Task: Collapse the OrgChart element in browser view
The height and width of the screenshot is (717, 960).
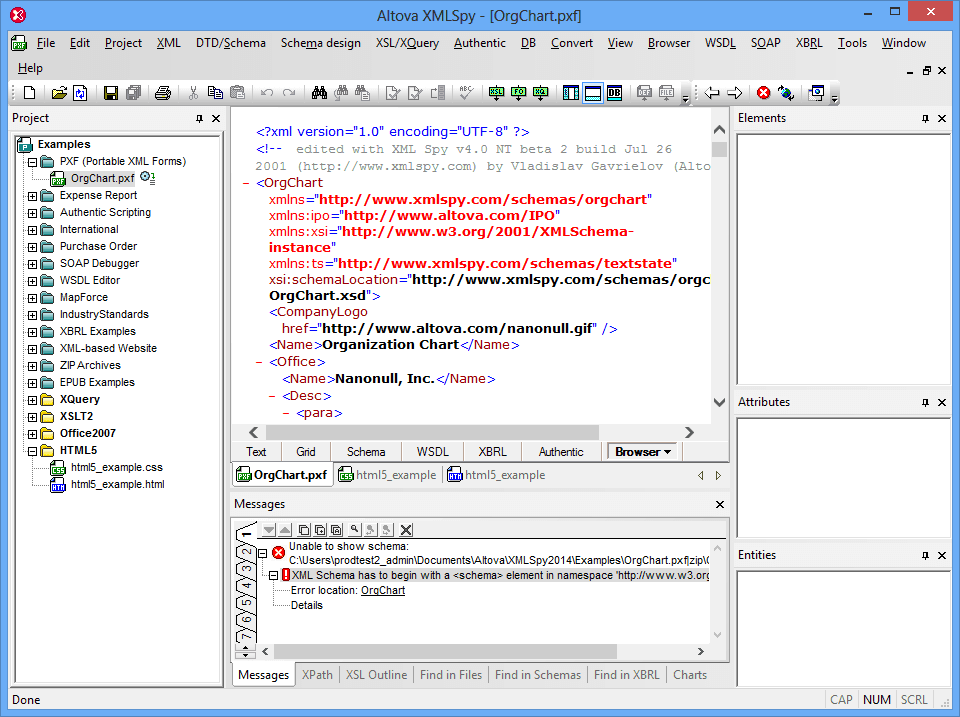Action: 246,183
